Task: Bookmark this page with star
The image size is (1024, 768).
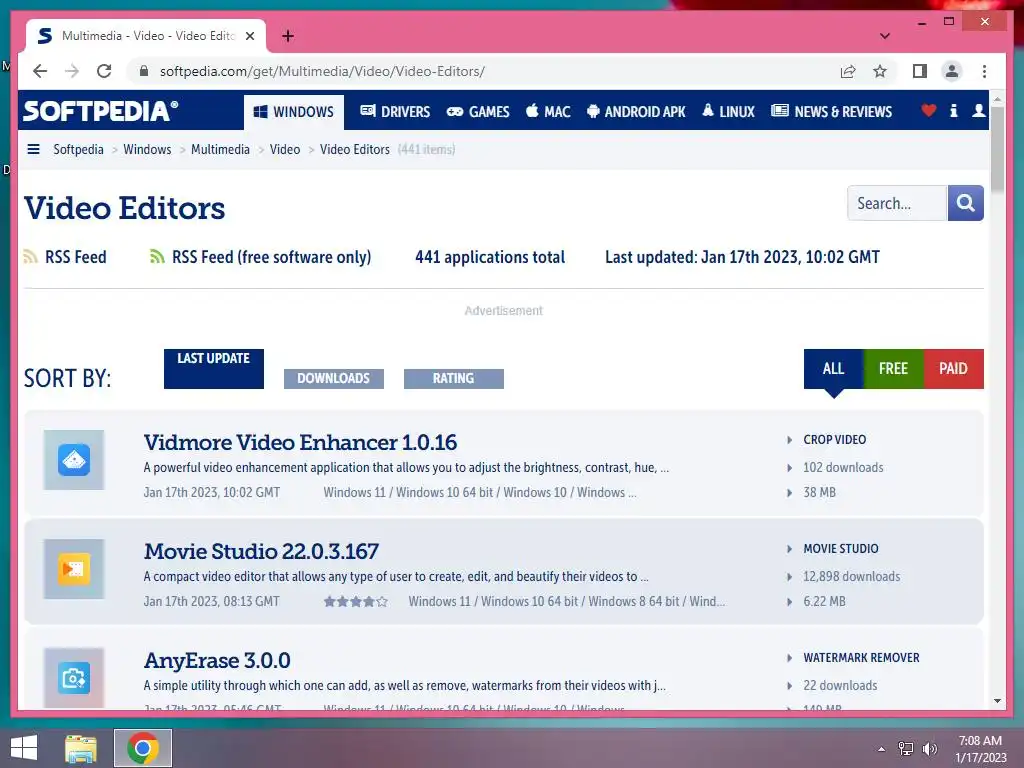Action: (x=880, y=71)
